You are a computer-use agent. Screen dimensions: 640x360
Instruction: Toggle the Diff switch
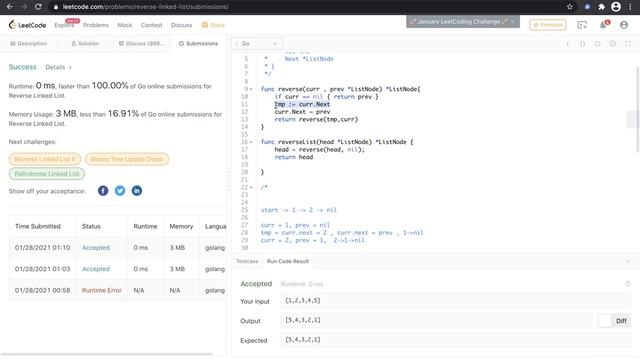[614, 321]
